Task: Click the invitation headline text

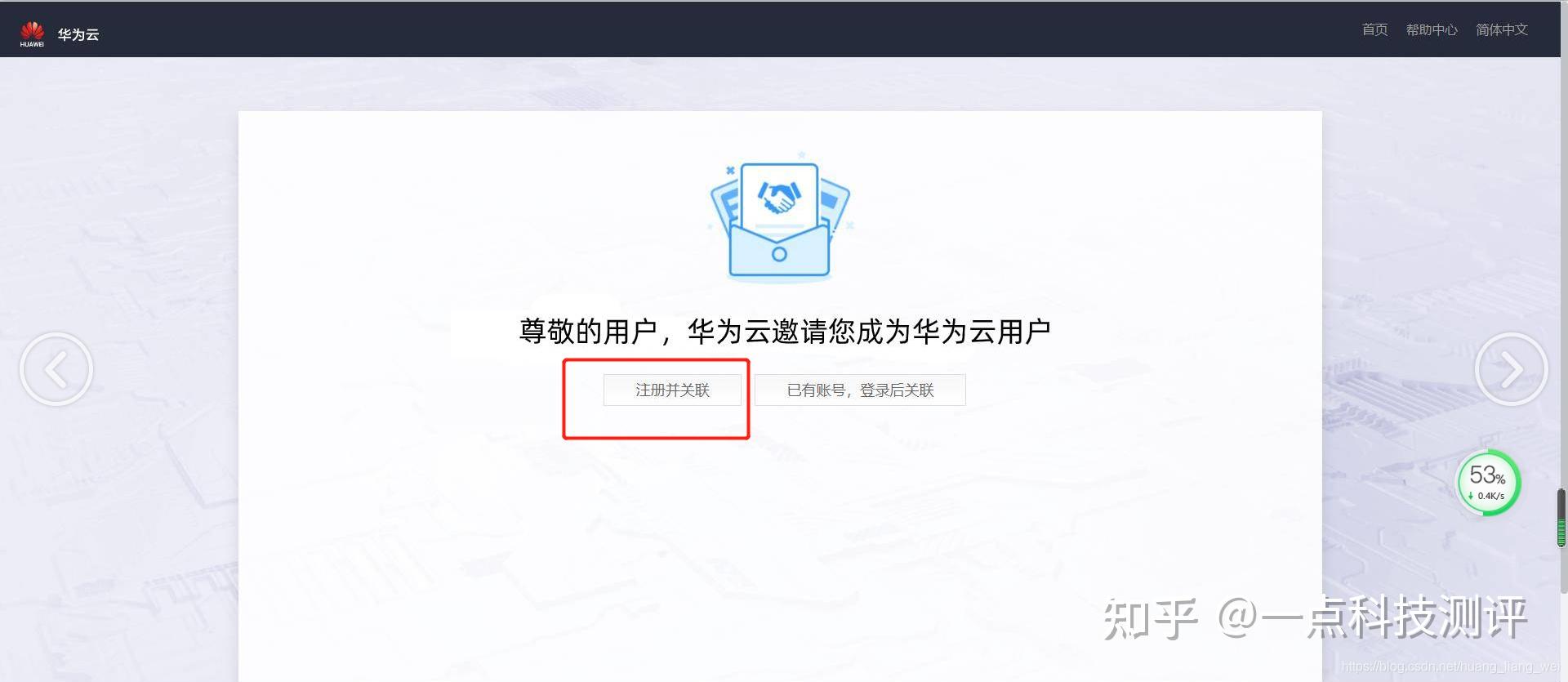Action: pyautogui.click(x=784, y=332)
